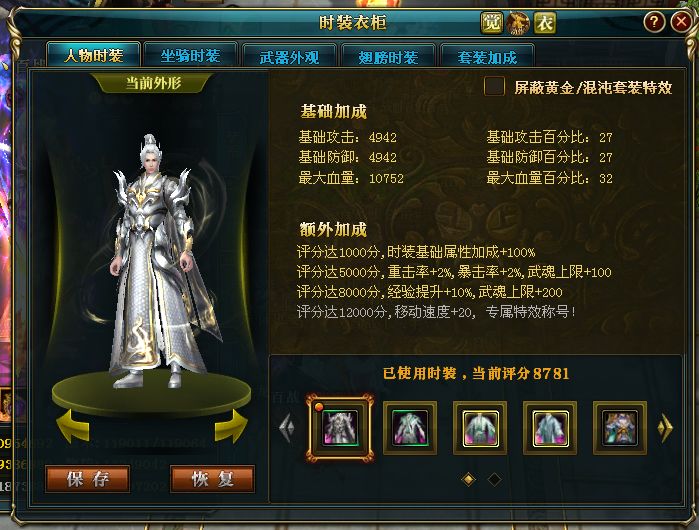This screenshot has width=699, height=530.
Task: Click the 恢复 button
Action: pos(213,479)
